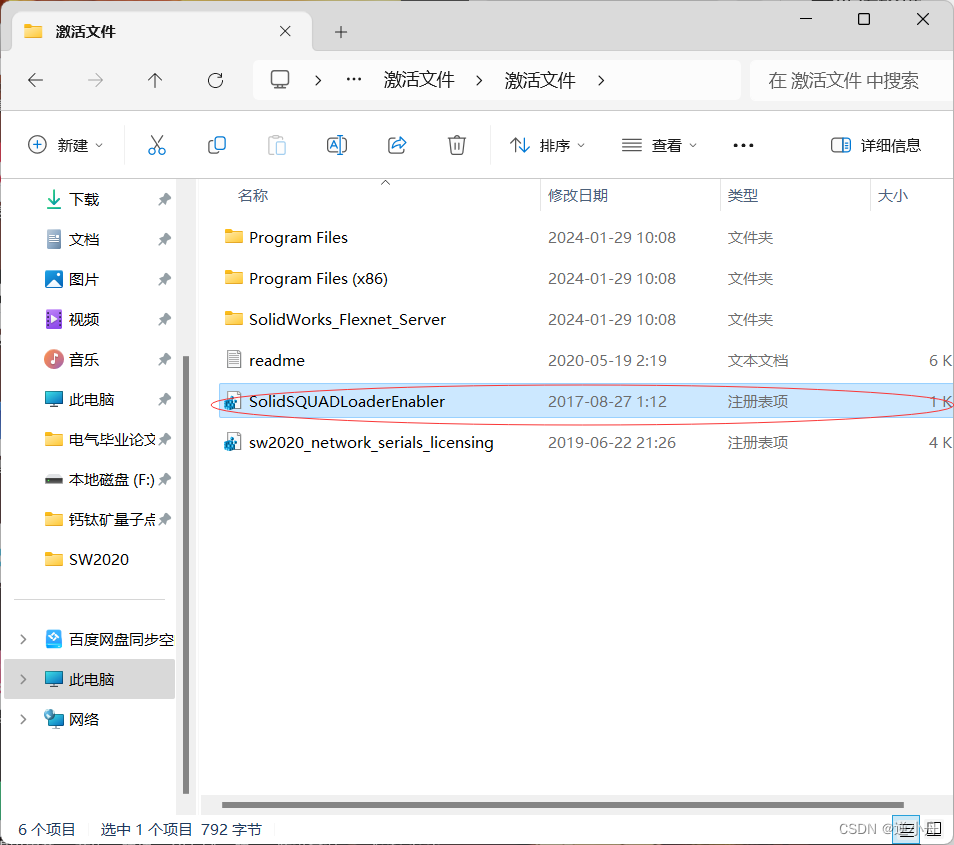The width and height of the screenshot is (954, 845).
Task: Expand the 网络 tree node
Action: click(23, 720)
